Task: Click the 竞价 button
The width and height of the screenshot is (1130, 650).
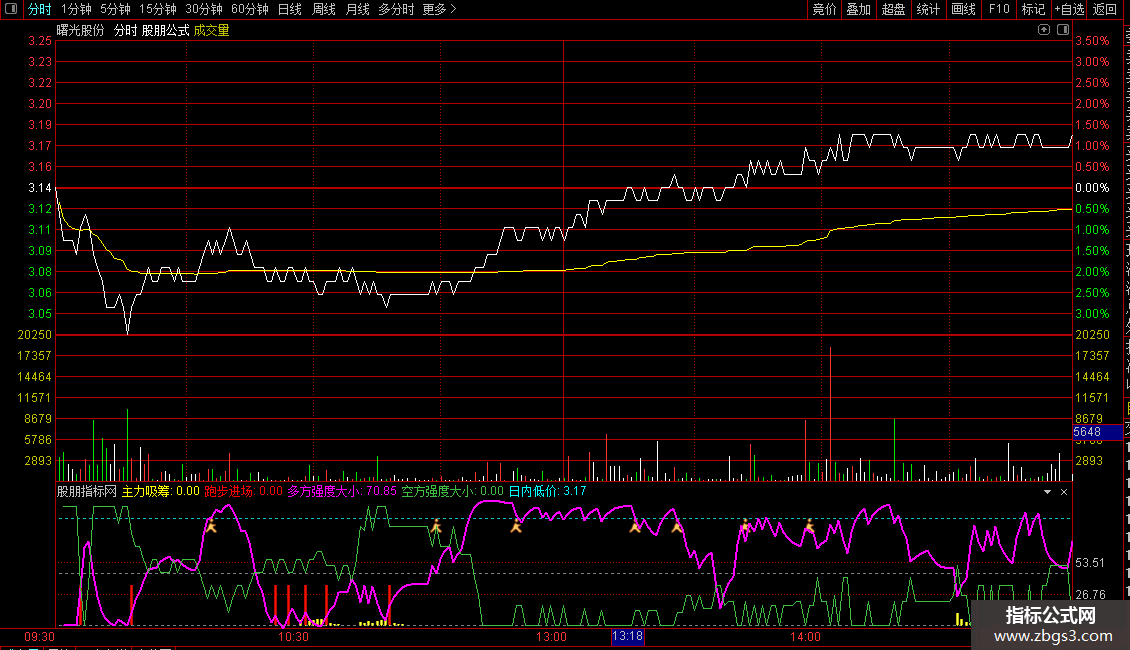Action: pos(824,9)
